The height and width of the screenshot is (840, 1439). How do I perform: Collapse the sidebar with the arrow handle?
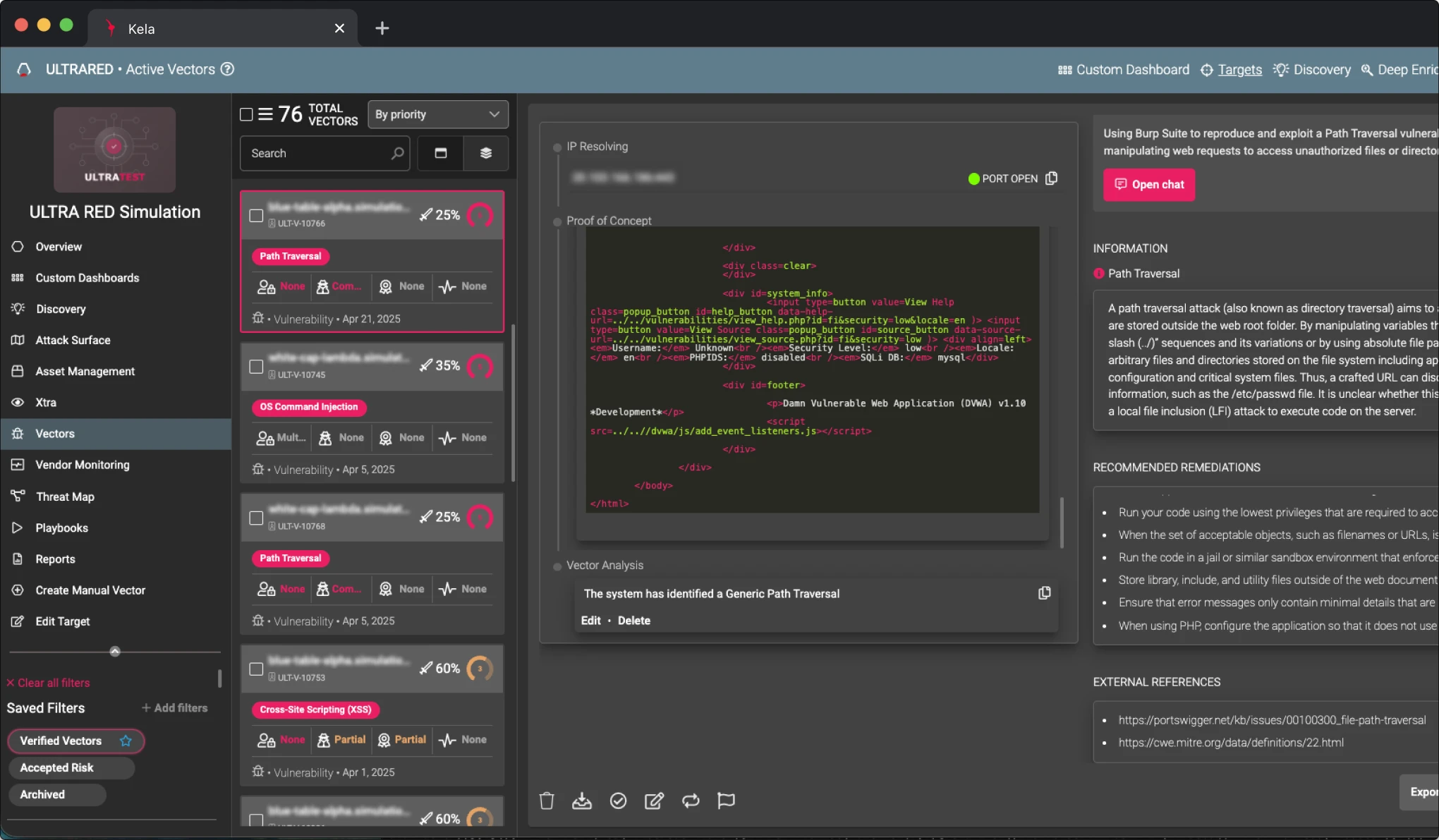[x=115, y=651]
